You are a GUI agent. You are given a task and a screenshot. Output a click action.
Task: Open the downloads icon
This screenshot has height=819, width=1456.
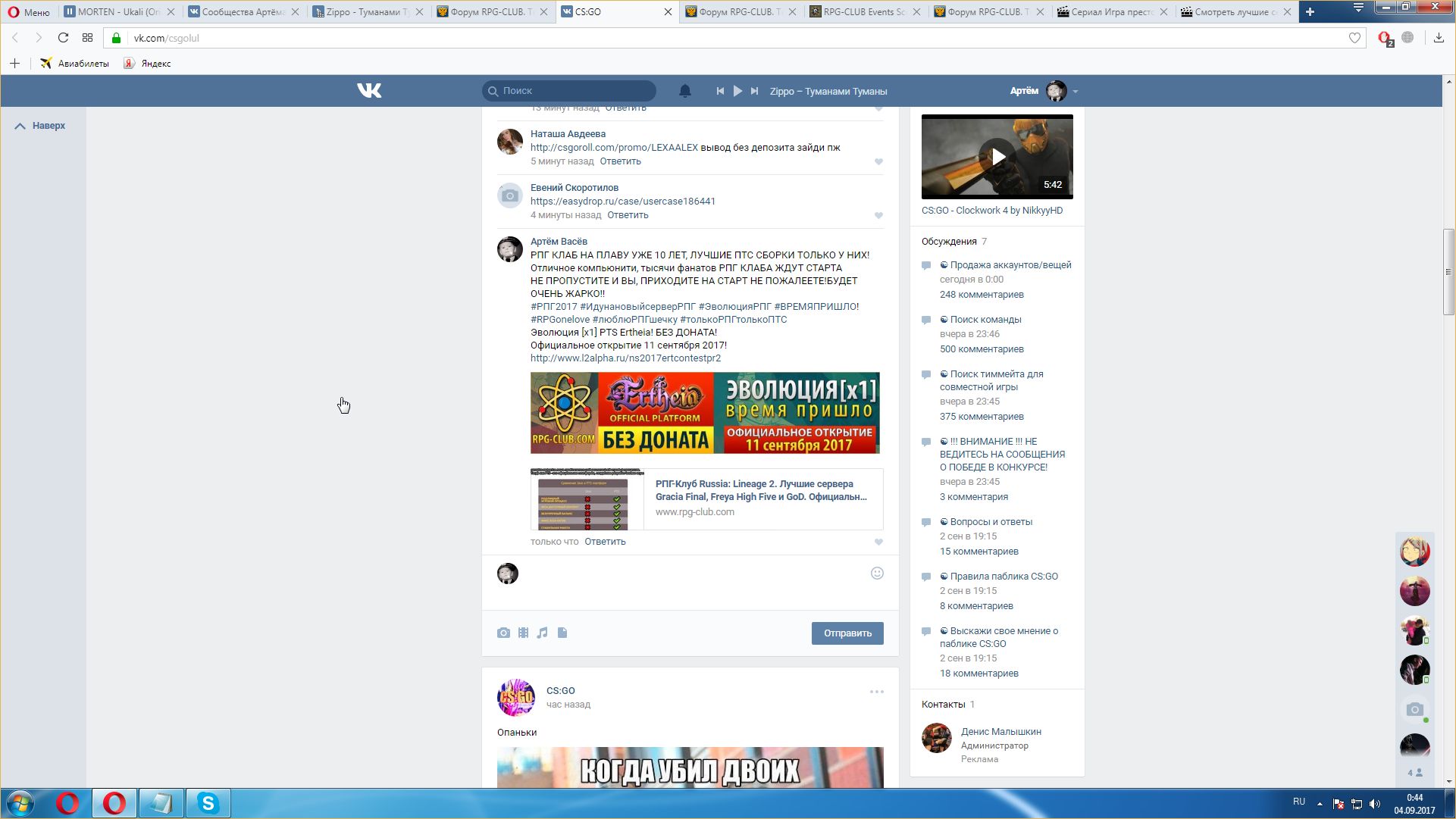click(x=1439, y=38)
